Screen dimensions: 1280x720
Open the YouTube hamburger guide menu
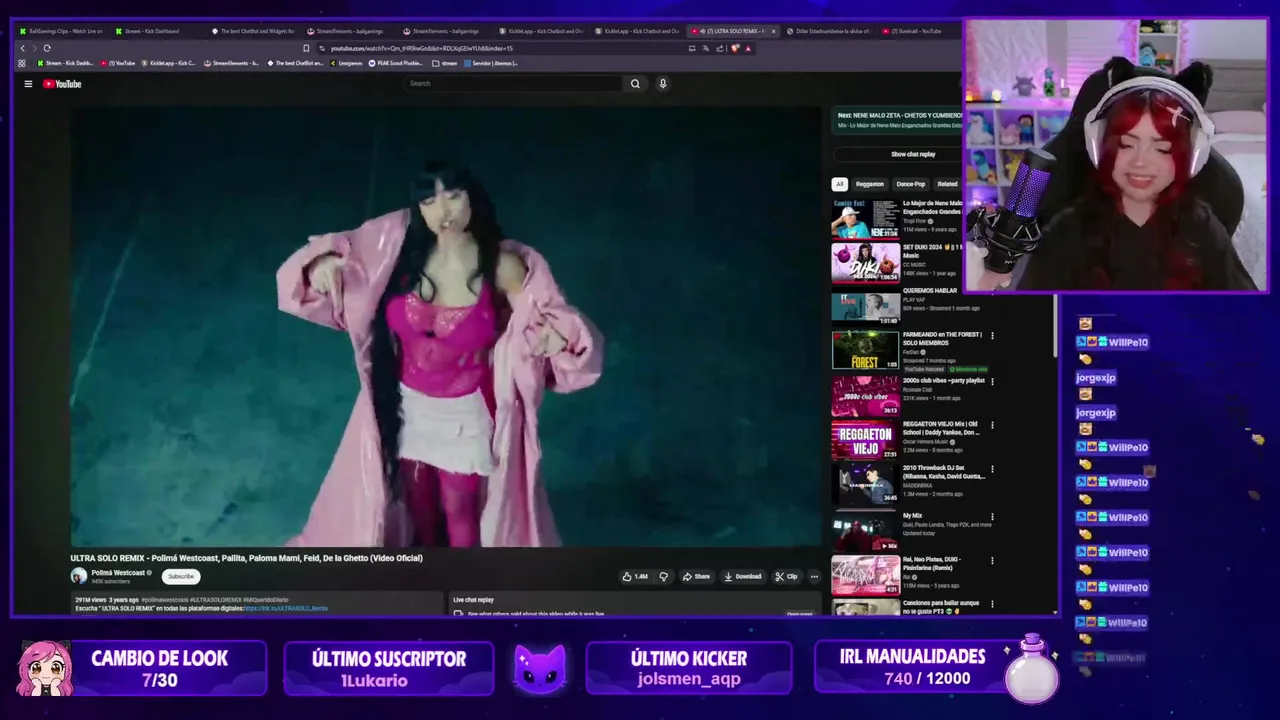(x=28, y=84)
